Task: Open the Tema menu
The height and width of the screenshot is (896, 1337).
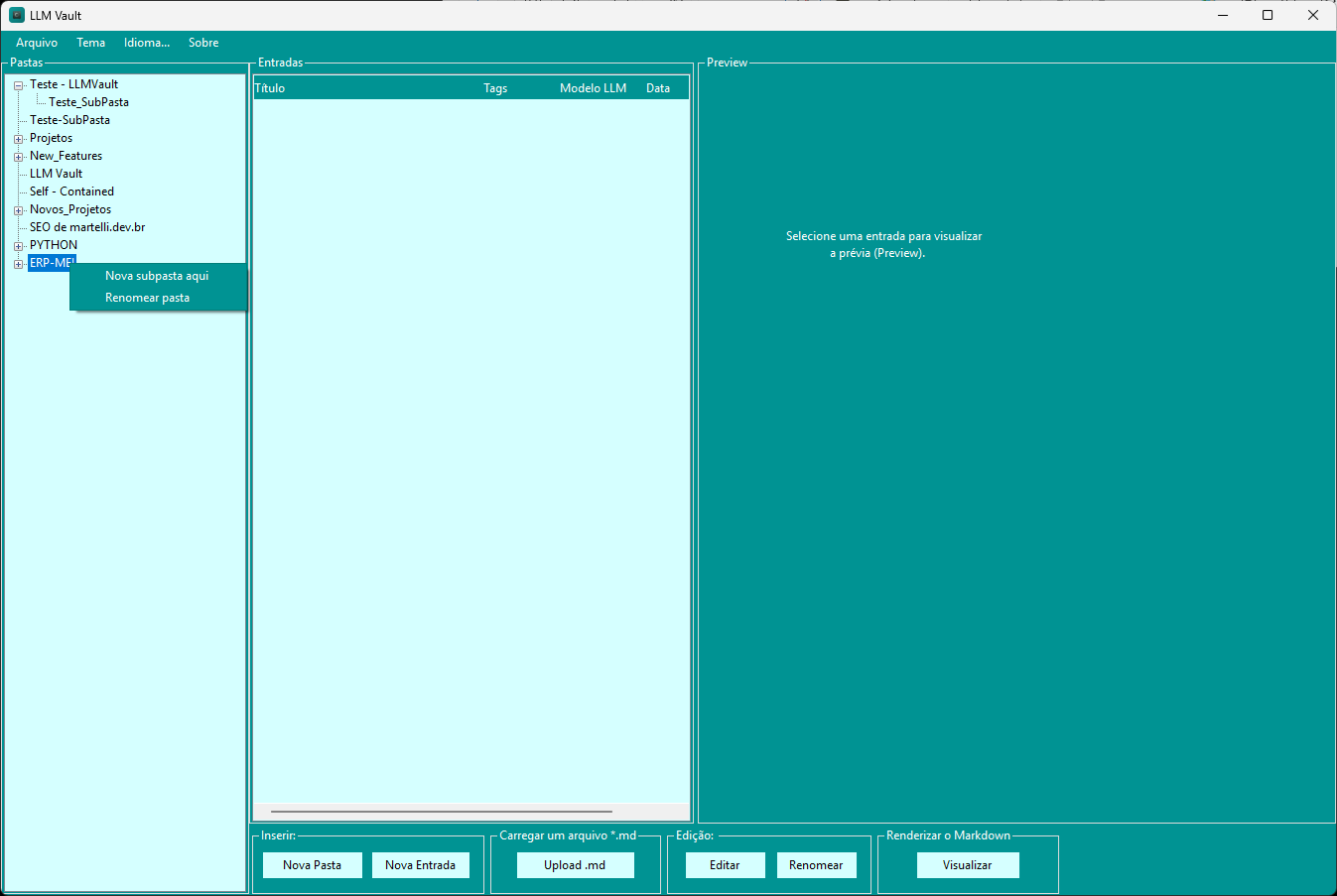Action: [x=90, y=43]
